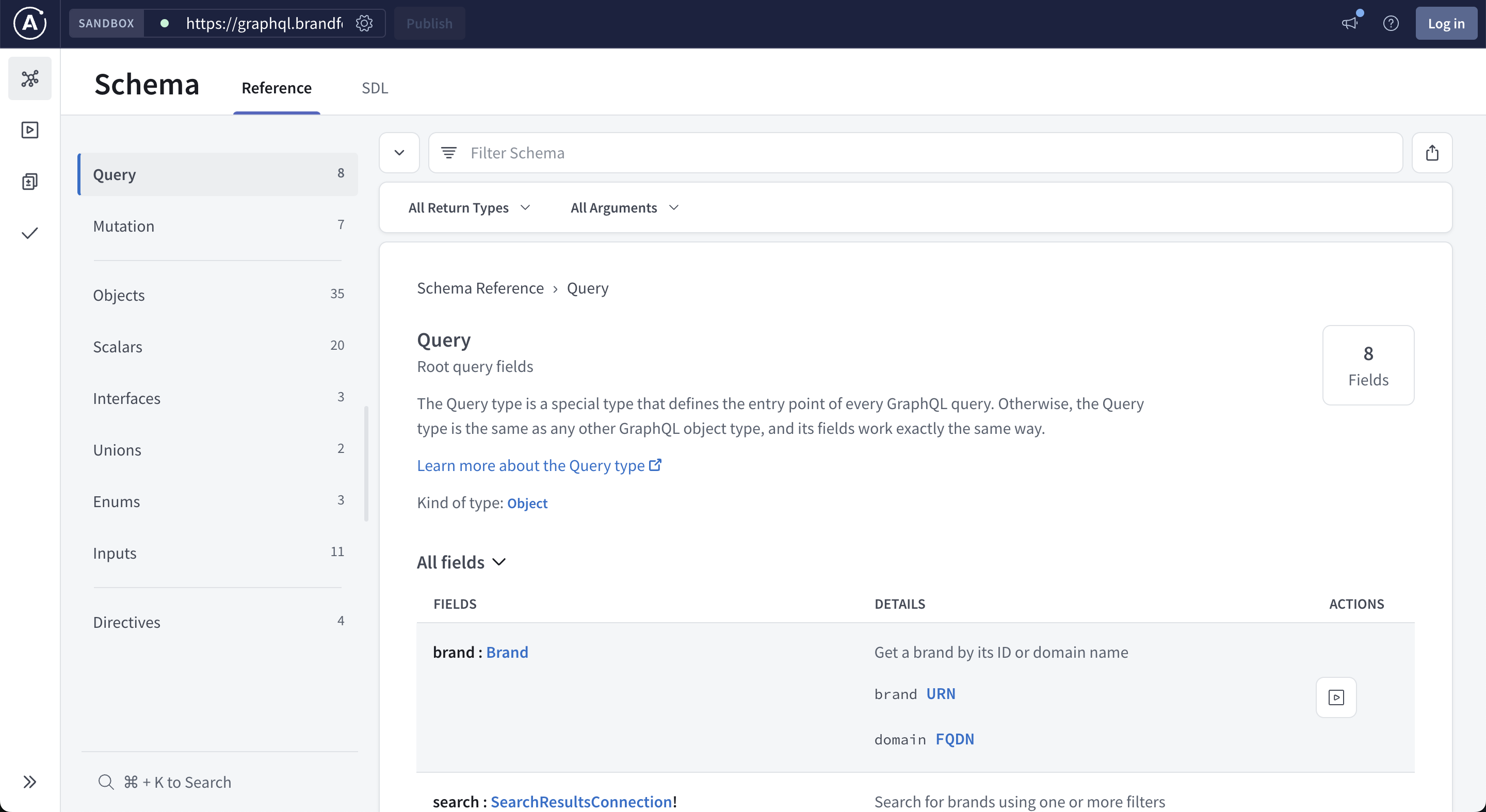Screen dimensions: 1486x812
Task: Click chevron dropdown beside Filter Schema
Action: coord(399,153)
